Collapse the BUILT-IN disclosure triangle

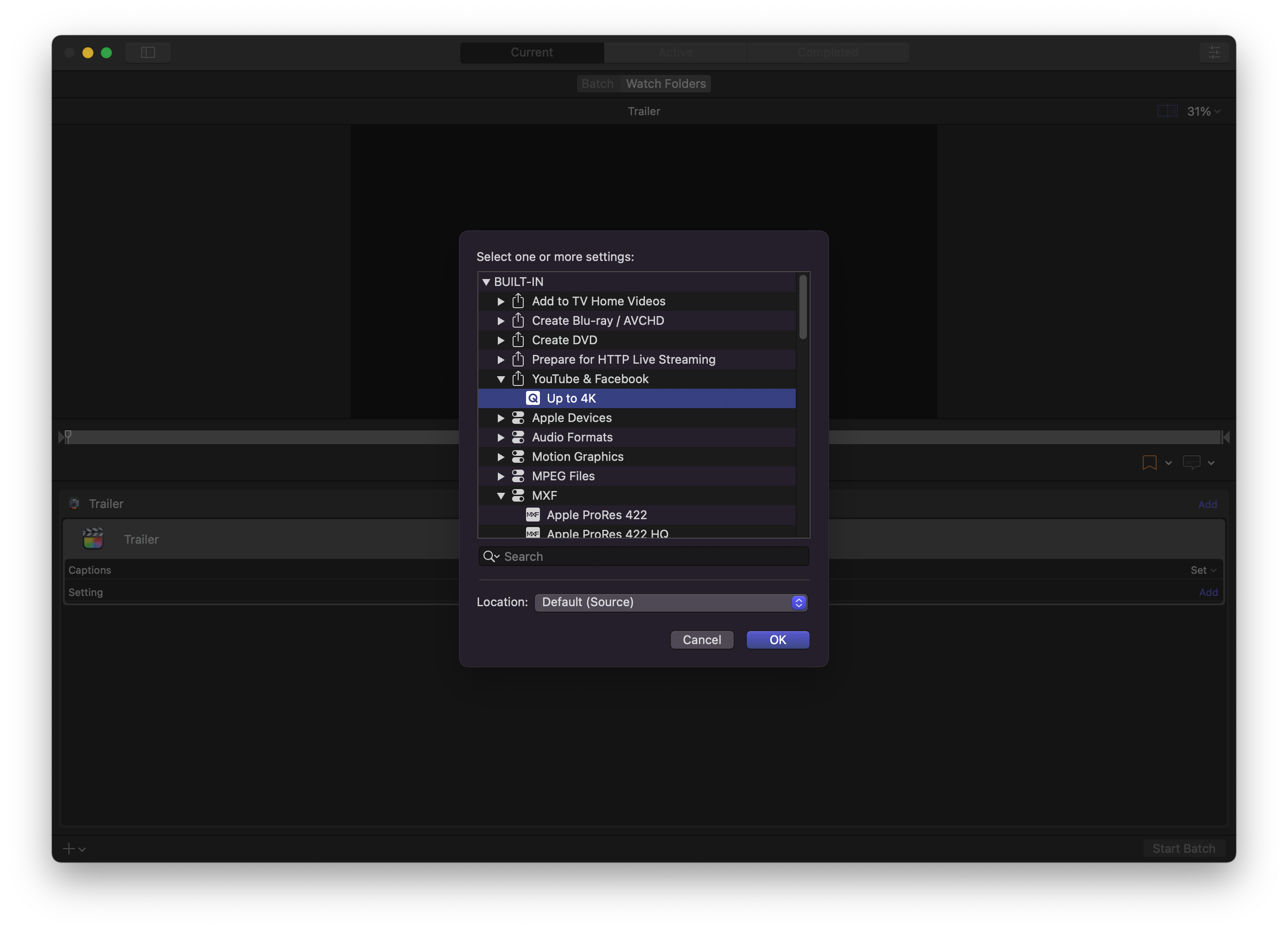[x=486, y=282]
